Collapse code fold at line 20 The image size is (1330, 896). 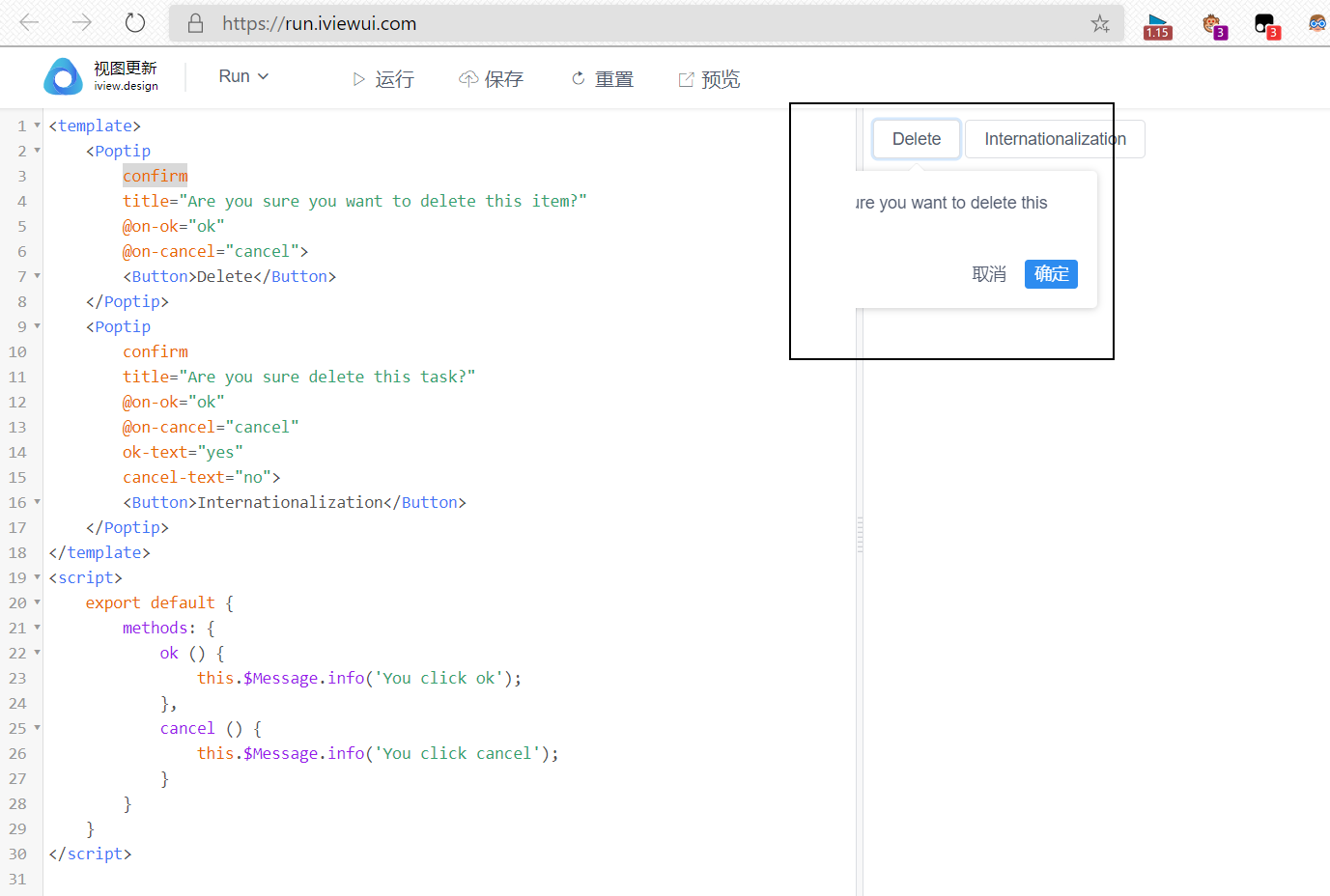coord(38,602)
